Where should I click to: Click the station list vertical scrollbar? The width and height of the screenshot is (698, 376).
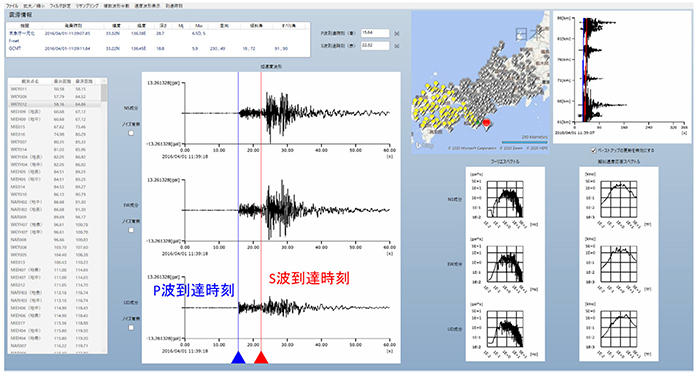104,216
